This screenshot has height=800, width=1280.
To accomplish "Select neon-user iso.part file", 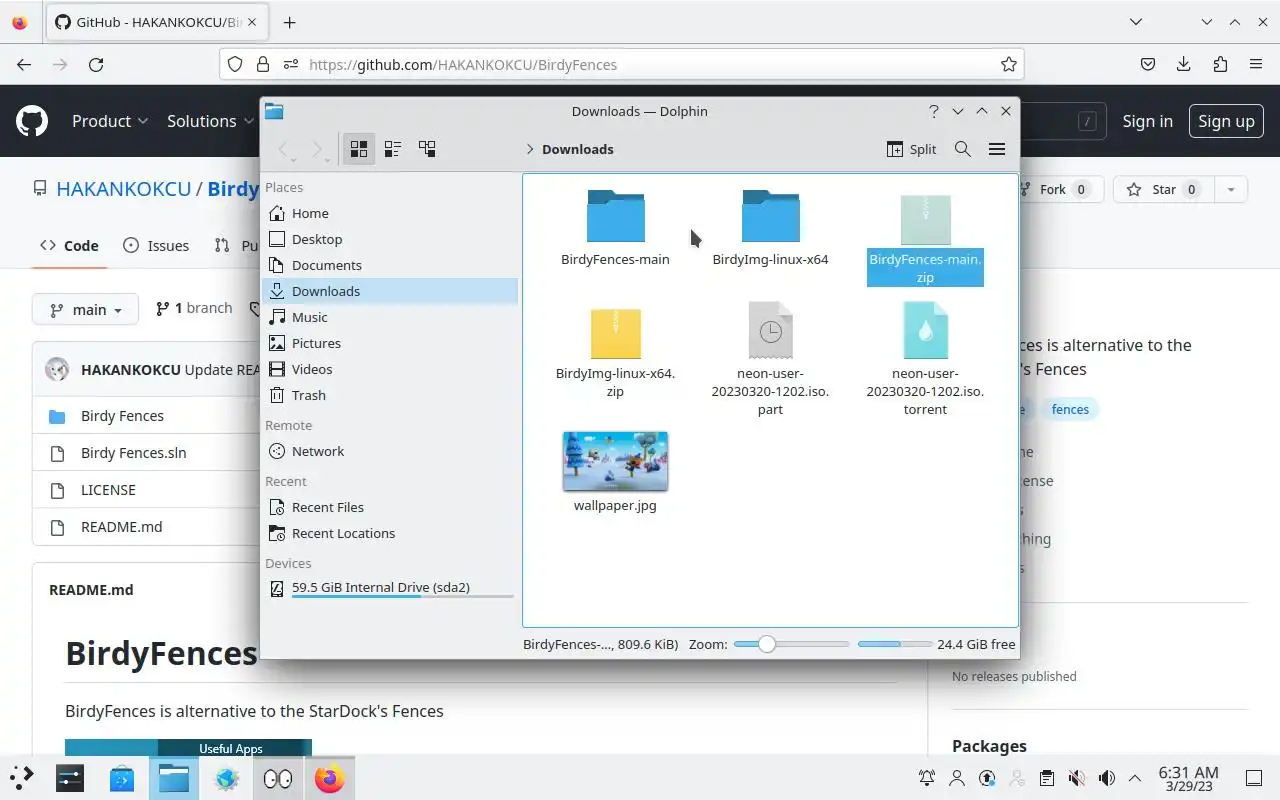I will (770, 360).
